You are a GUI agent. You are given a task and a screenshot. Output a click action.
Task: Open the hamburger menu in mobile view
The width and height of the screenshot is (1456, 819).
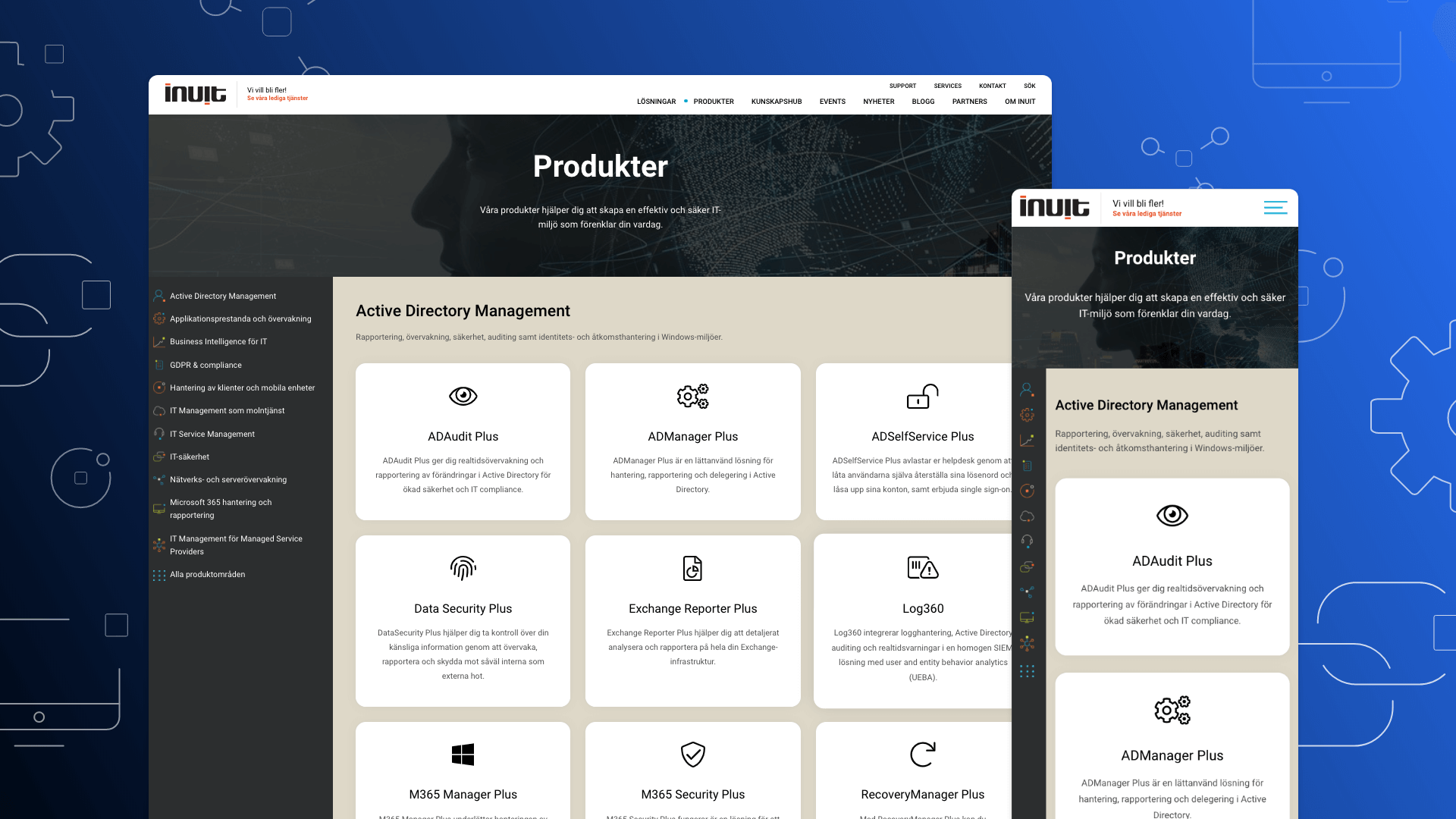(1275, 208)
